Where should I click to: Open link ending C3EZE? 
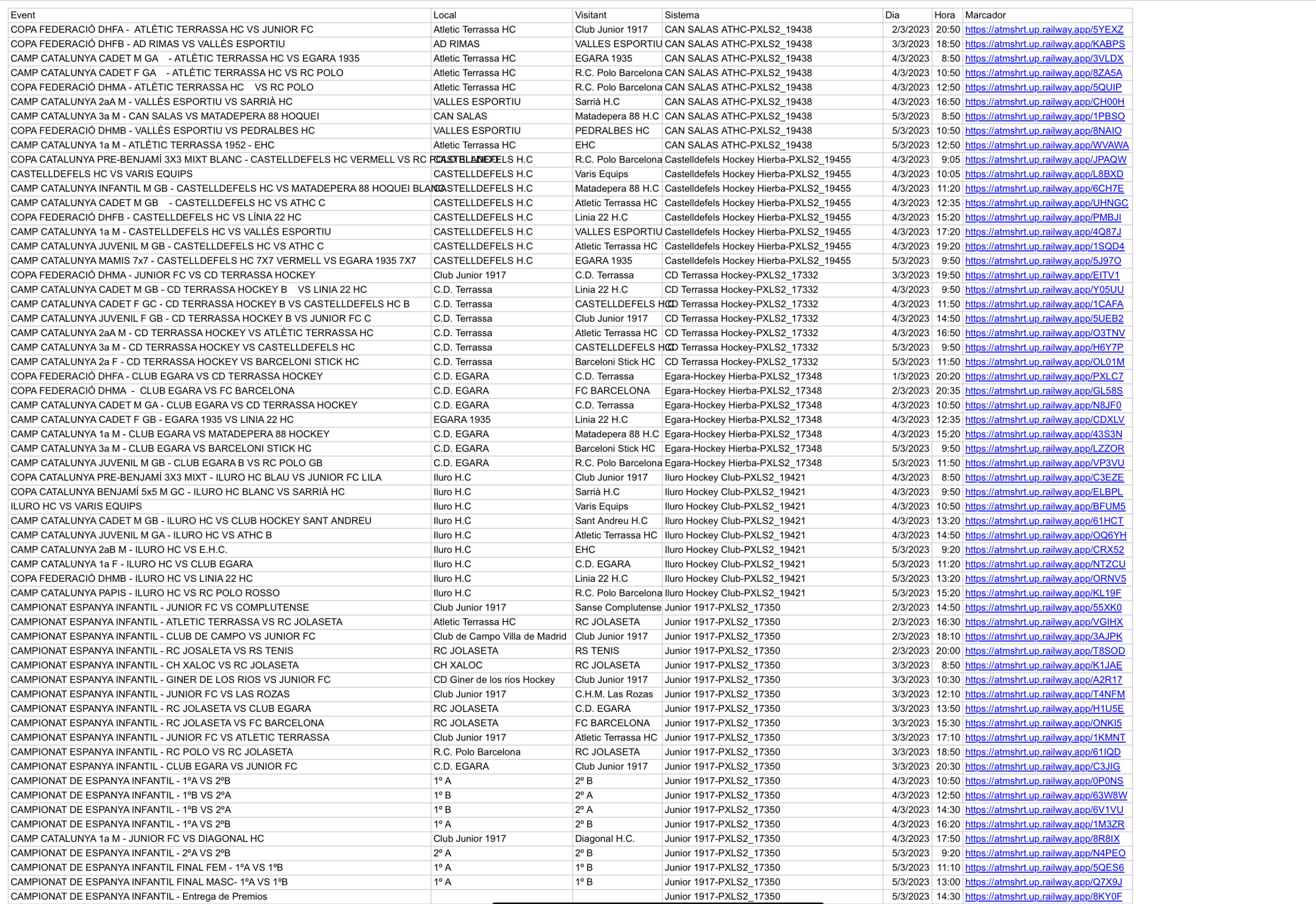coord(1044,477)
